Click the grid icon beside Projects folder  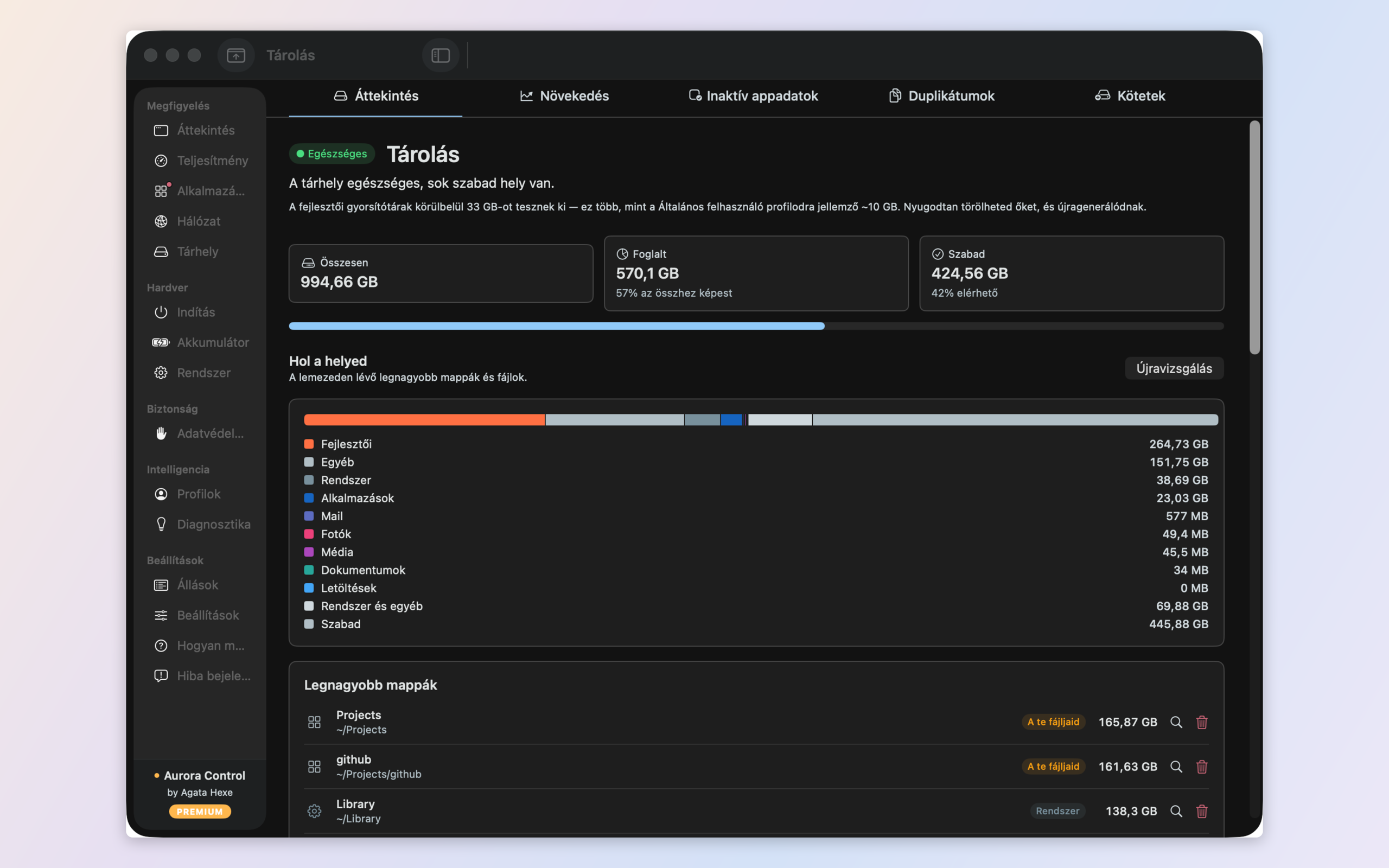click(314, 722)
